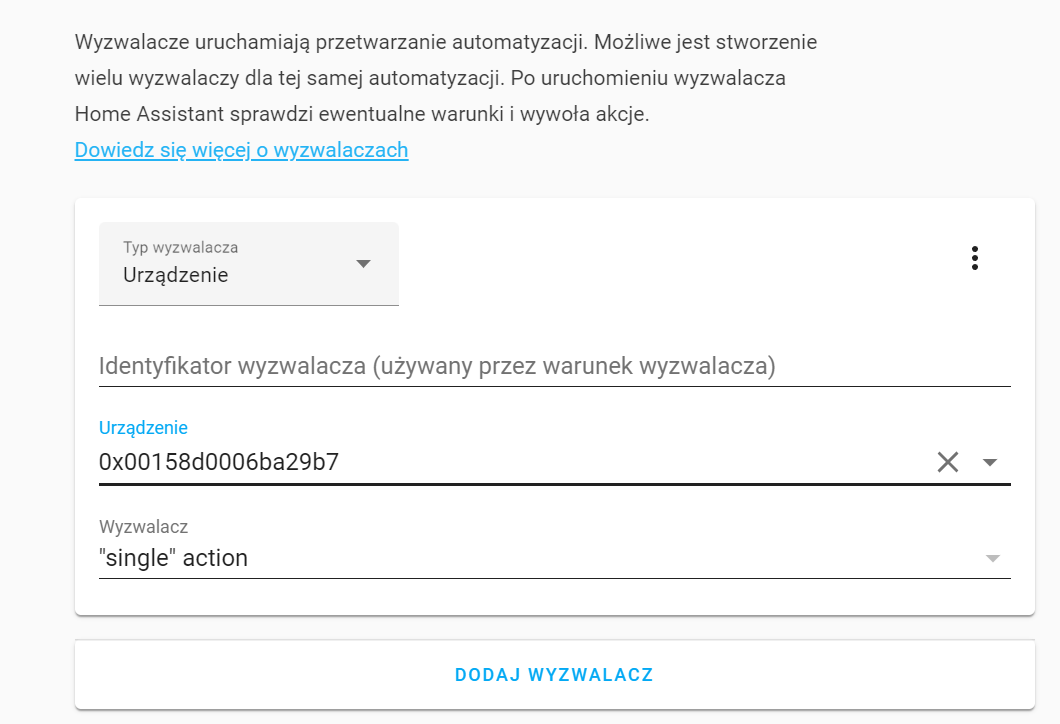This screenshot has height=724, width=1060.
Task: Click the grey Wyzwalacz field label
Action: pos(143,526)
